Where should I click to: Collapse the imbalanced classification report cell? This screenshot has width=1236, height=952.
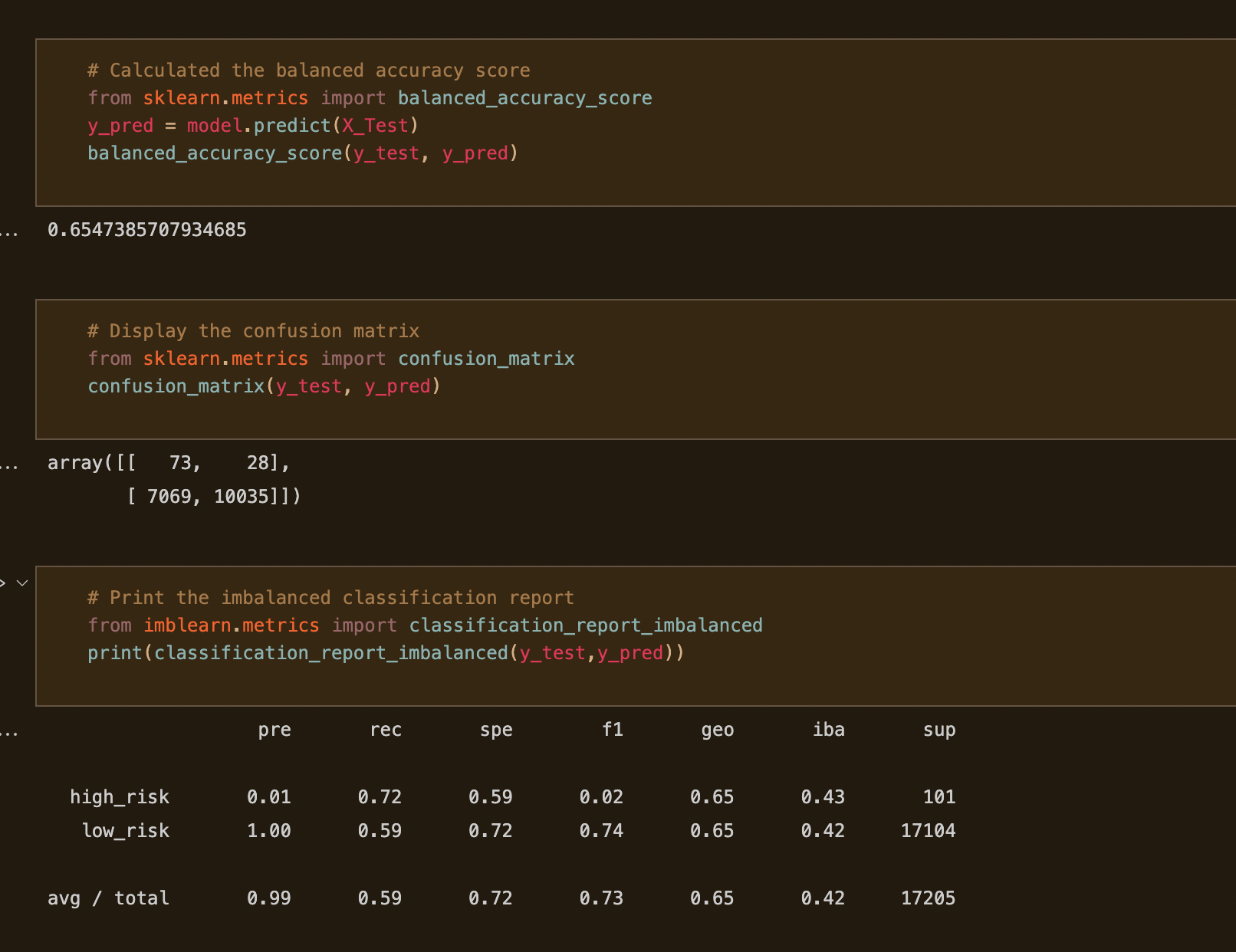coord(23,583)
